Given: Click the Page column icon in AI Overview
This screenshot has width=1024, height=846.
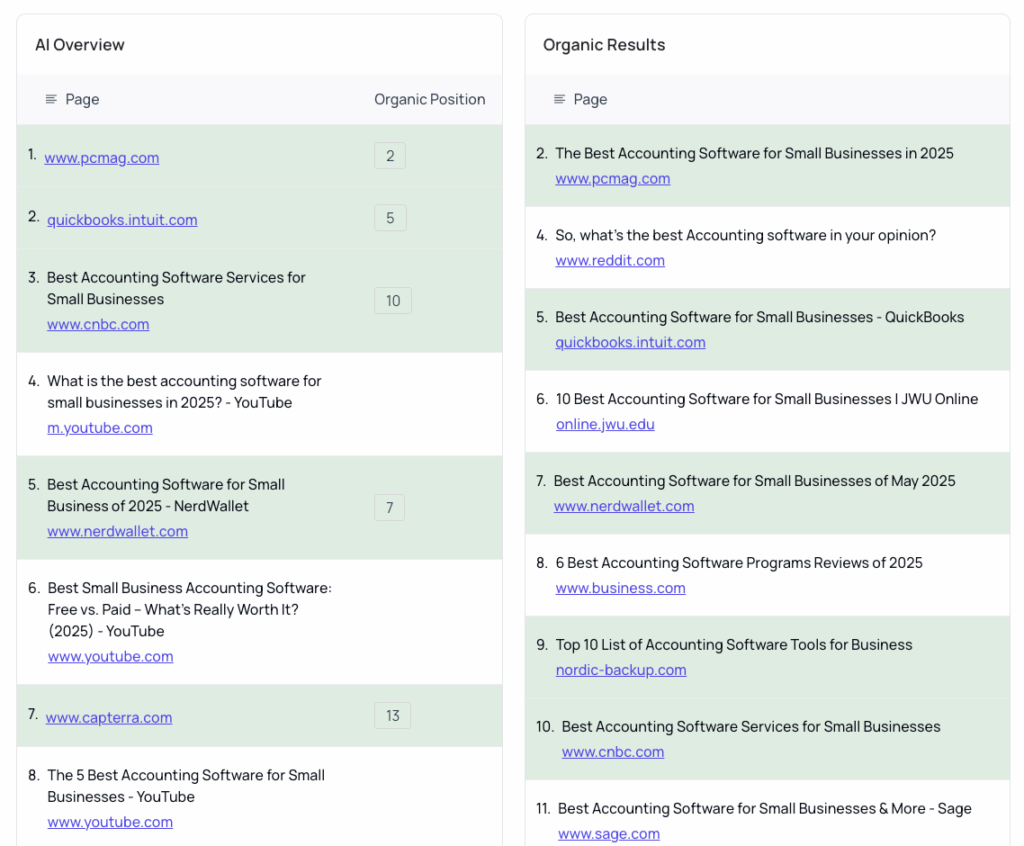Looking at the screenshot, I should pos(51,99).
